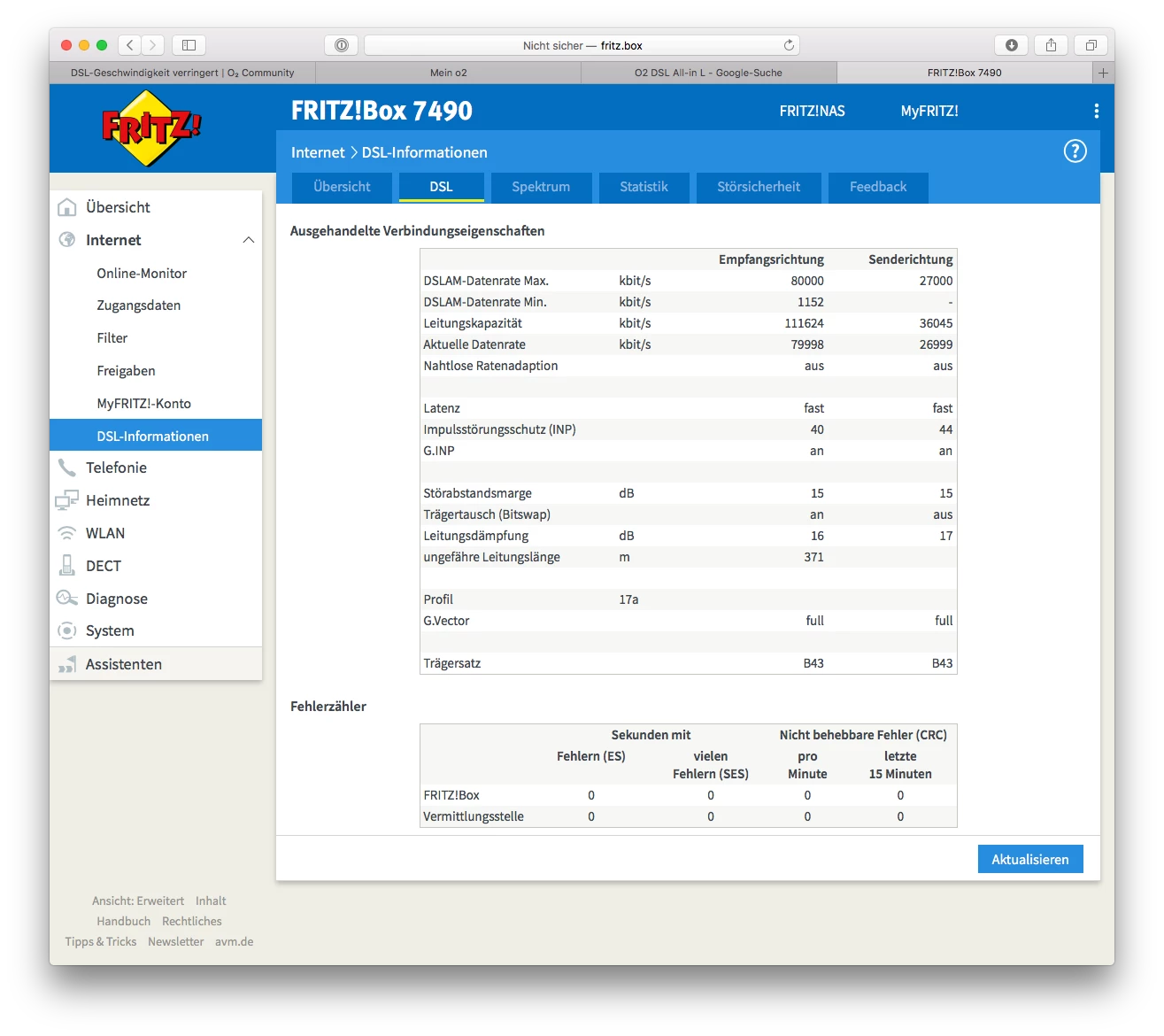Select the FRITZ!Box 7490 browser tab
The width and height of the screenshot is (1164, 1036).
pos(965,73)
